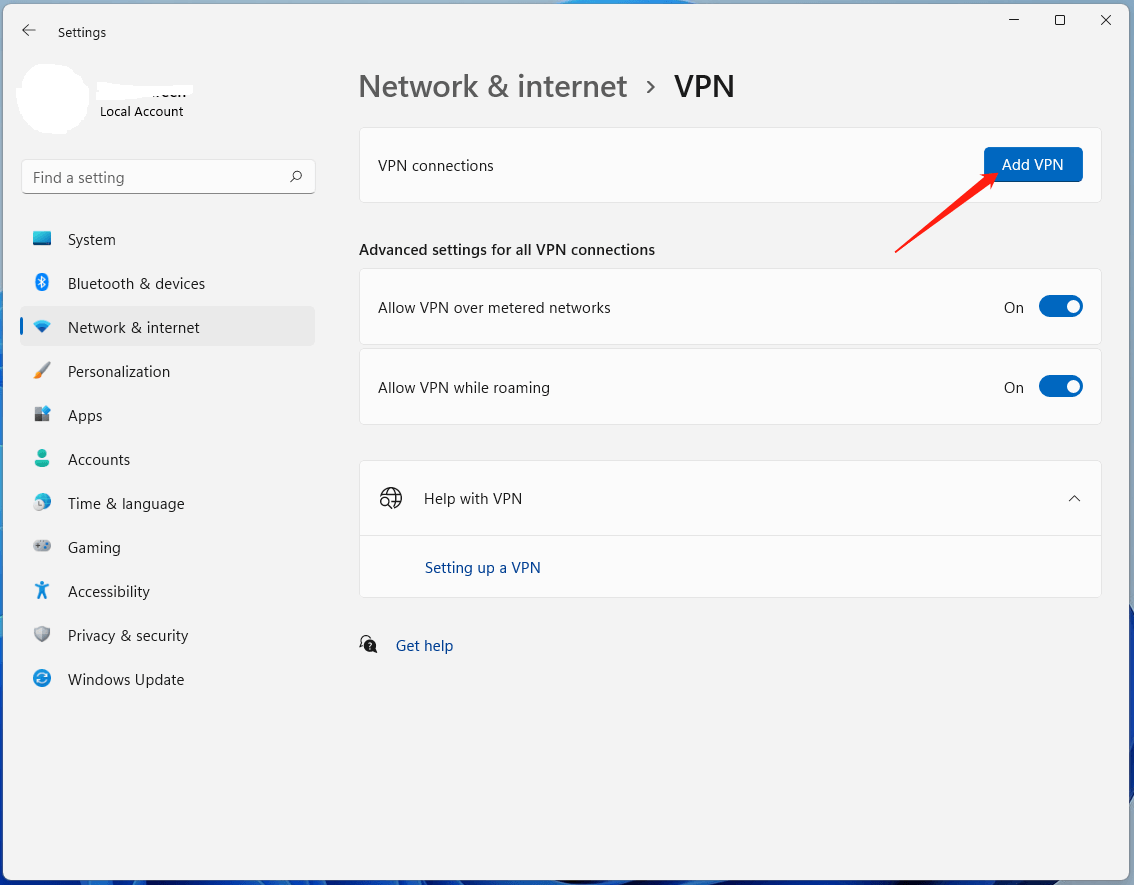Open Time & language settings
The height and width of the screenshot is (885, 1134).
pyautogui.click(x=168, y=504)
